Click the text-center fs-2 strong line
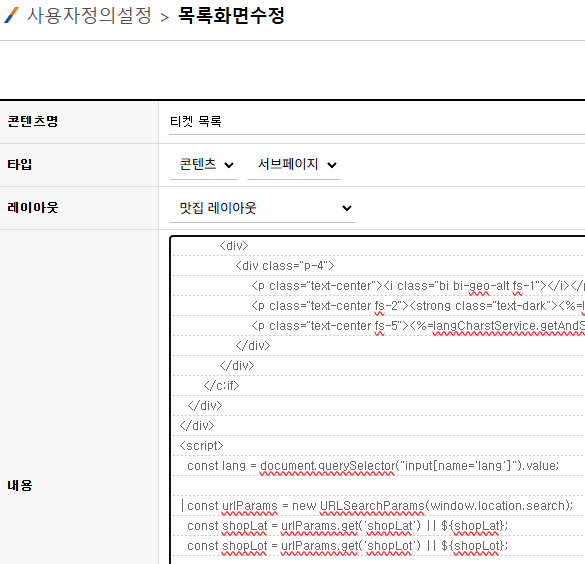 [418, 306]
